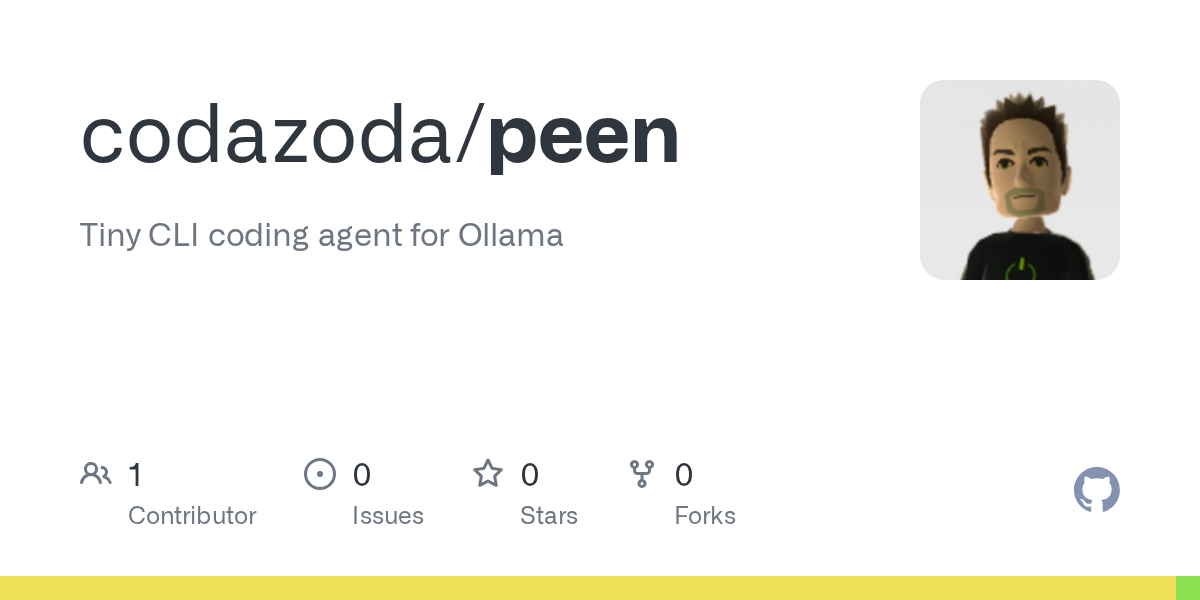Select the "Tiny CLI coding agent for Ollama" description
The width and height of the screenshot is (1200, 600).
coord(321,235)
